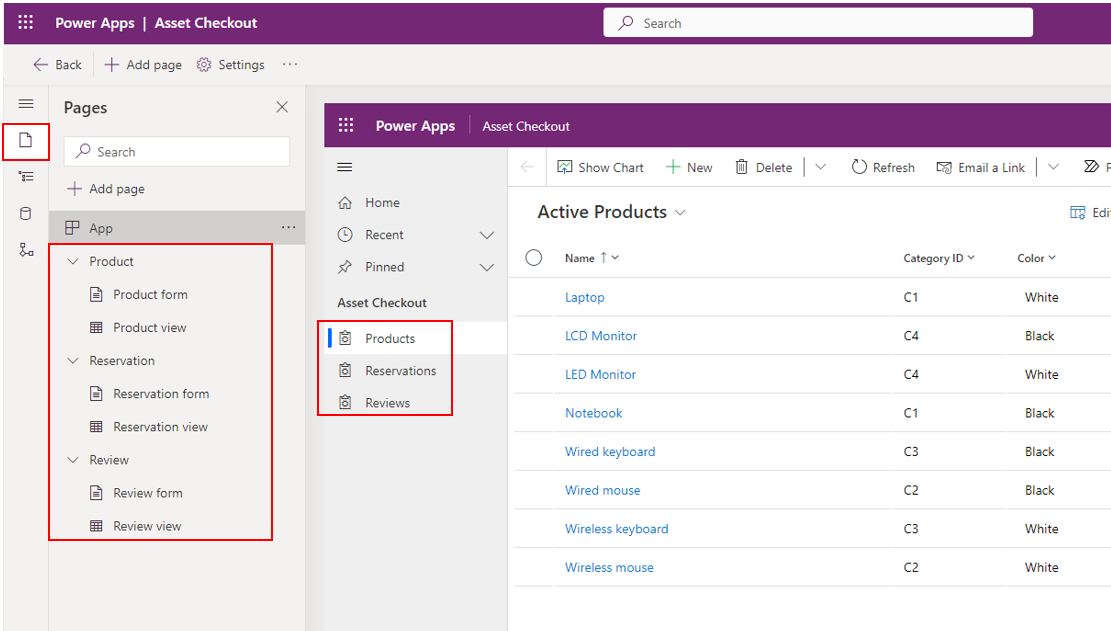Open the Automation icon in left rail
Screen dimensions: 1111x631
pos(26,250)
